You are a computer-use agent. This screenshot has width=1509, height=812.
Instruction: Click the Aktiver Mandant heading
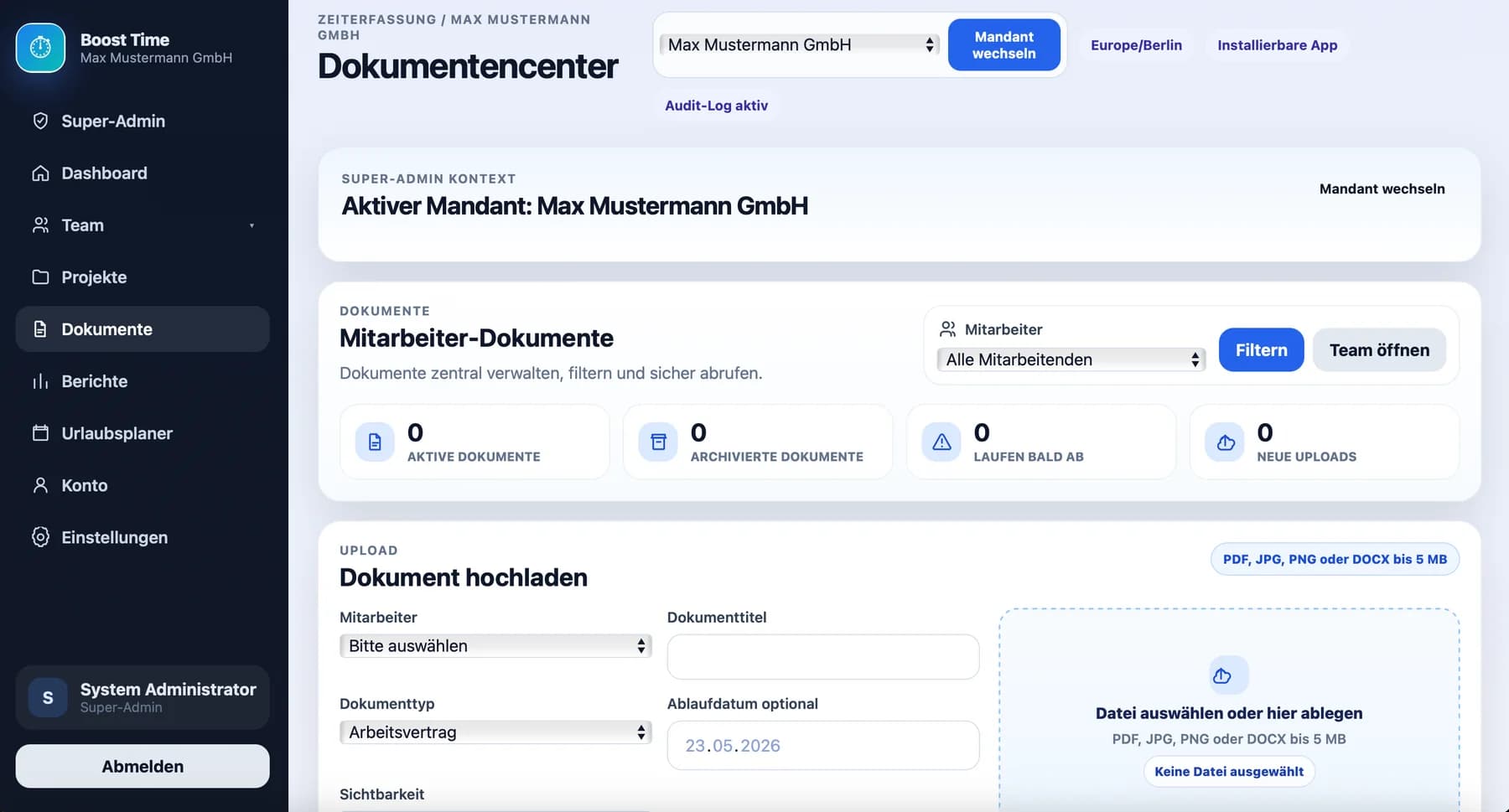[575, 205]
